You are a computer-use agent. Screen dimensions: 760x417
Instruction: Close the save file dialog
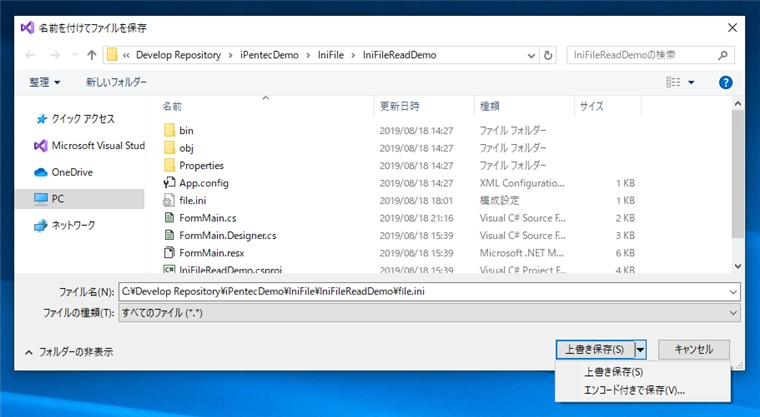pyautogui.click(x=732, y=28)
